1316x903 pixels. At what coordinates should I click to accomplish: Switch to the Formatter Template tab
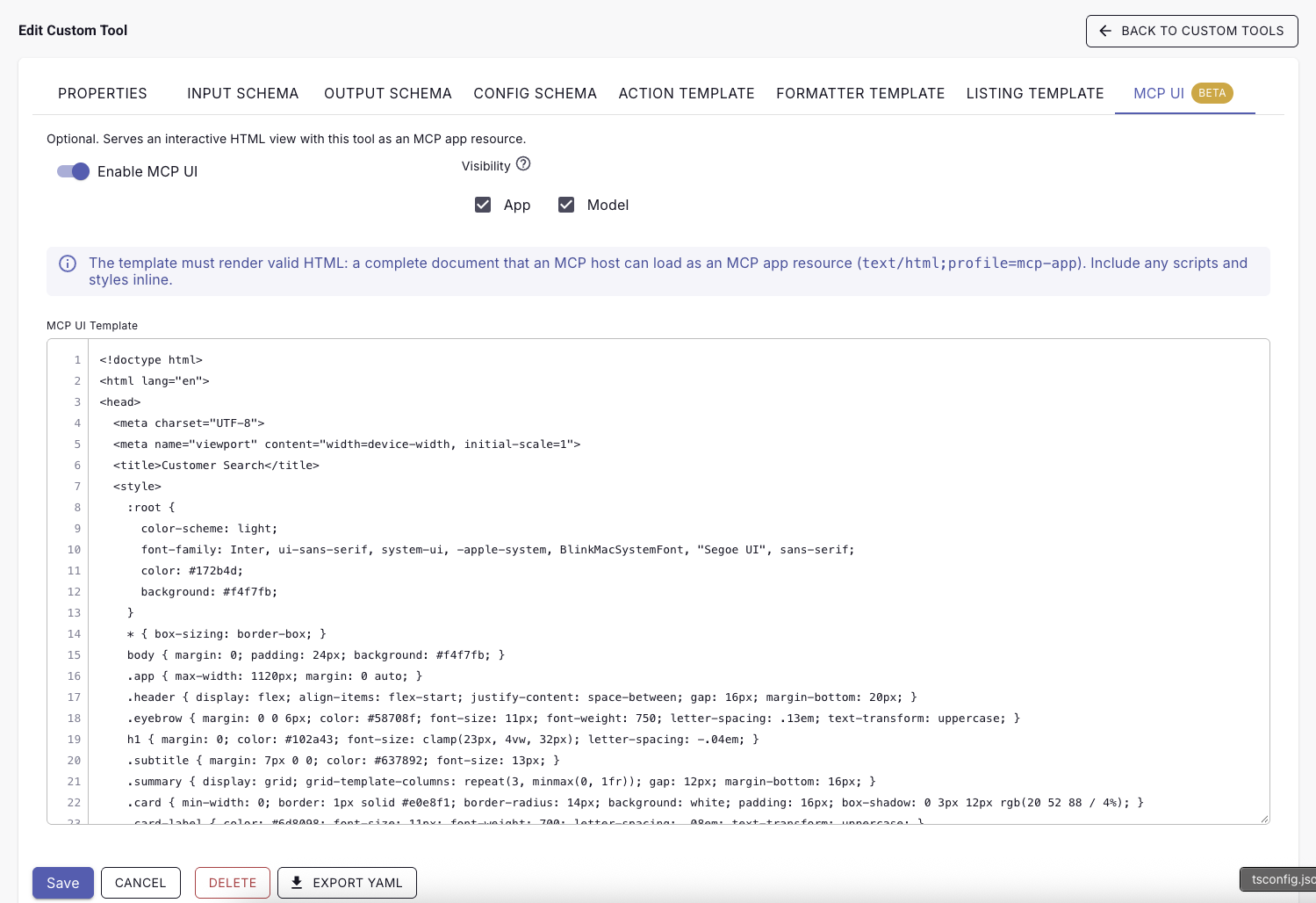coord(860,93)
